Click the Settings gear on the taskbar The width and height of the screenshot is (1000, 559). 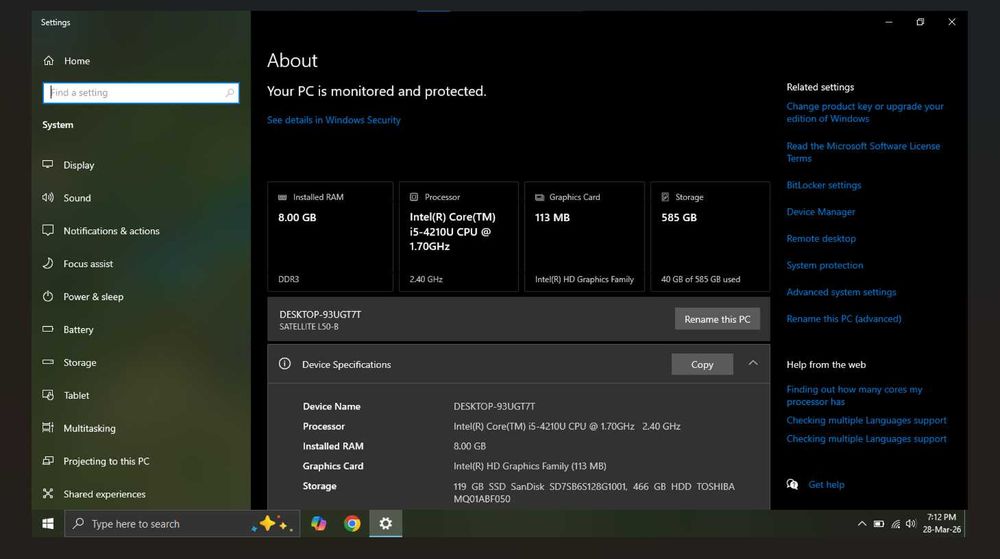point(385,524)
